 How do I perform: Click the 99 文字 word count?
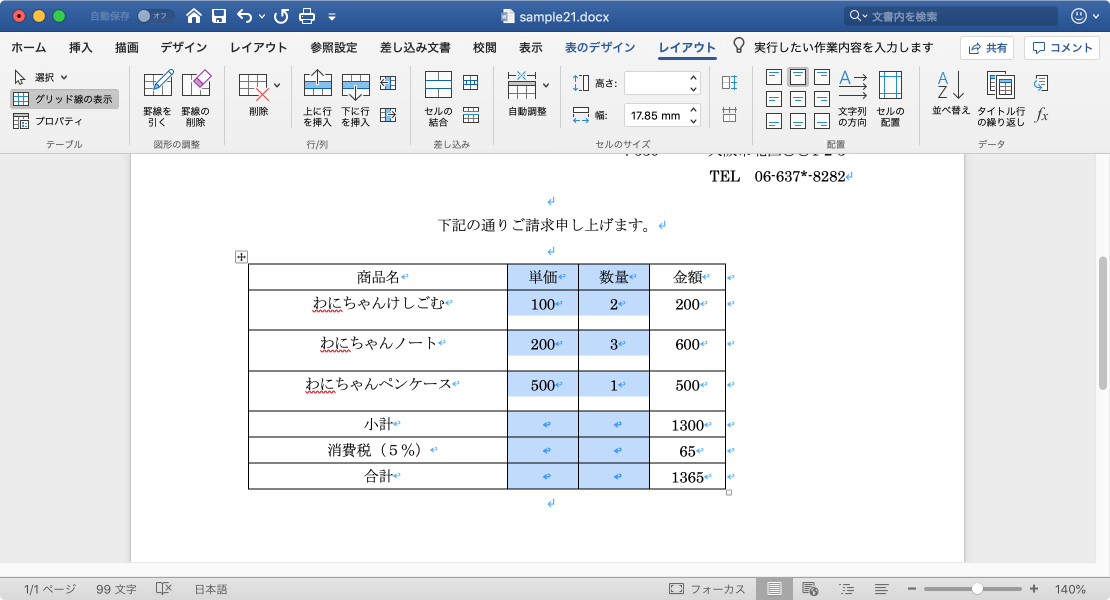[116, 589]
